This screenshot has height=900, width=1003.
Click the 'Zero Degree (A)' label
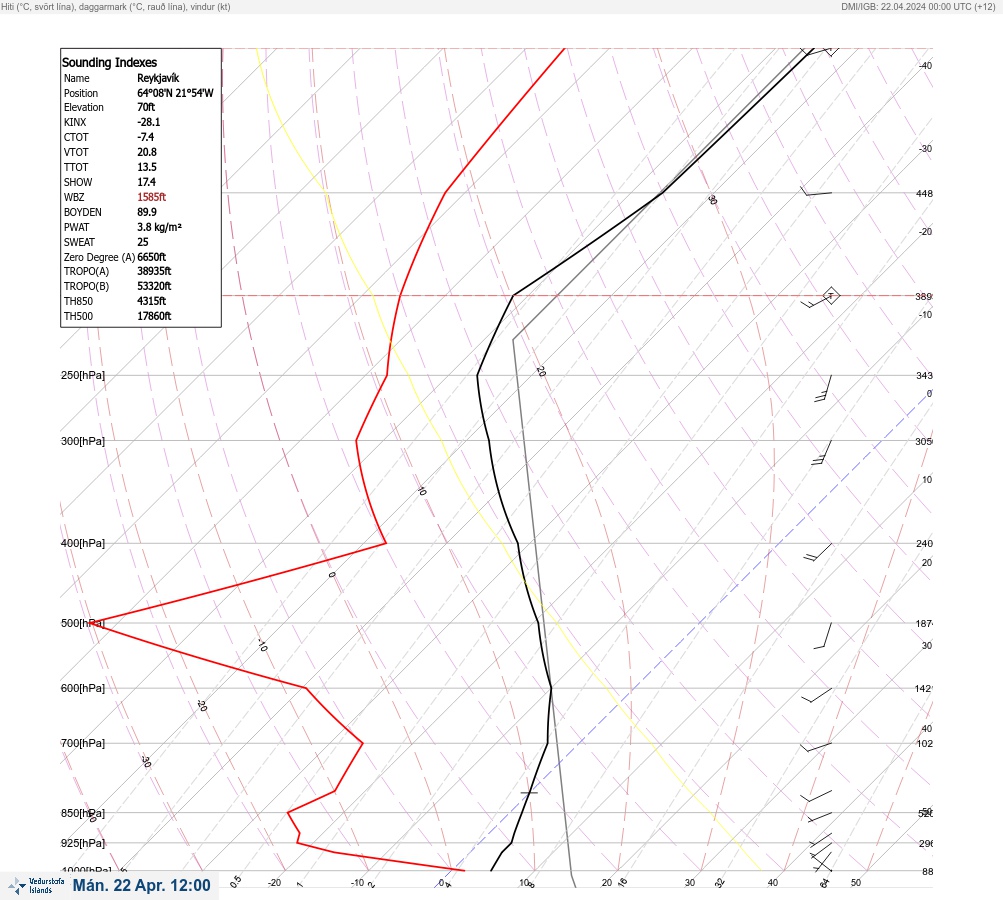click(x=99, y=257)
